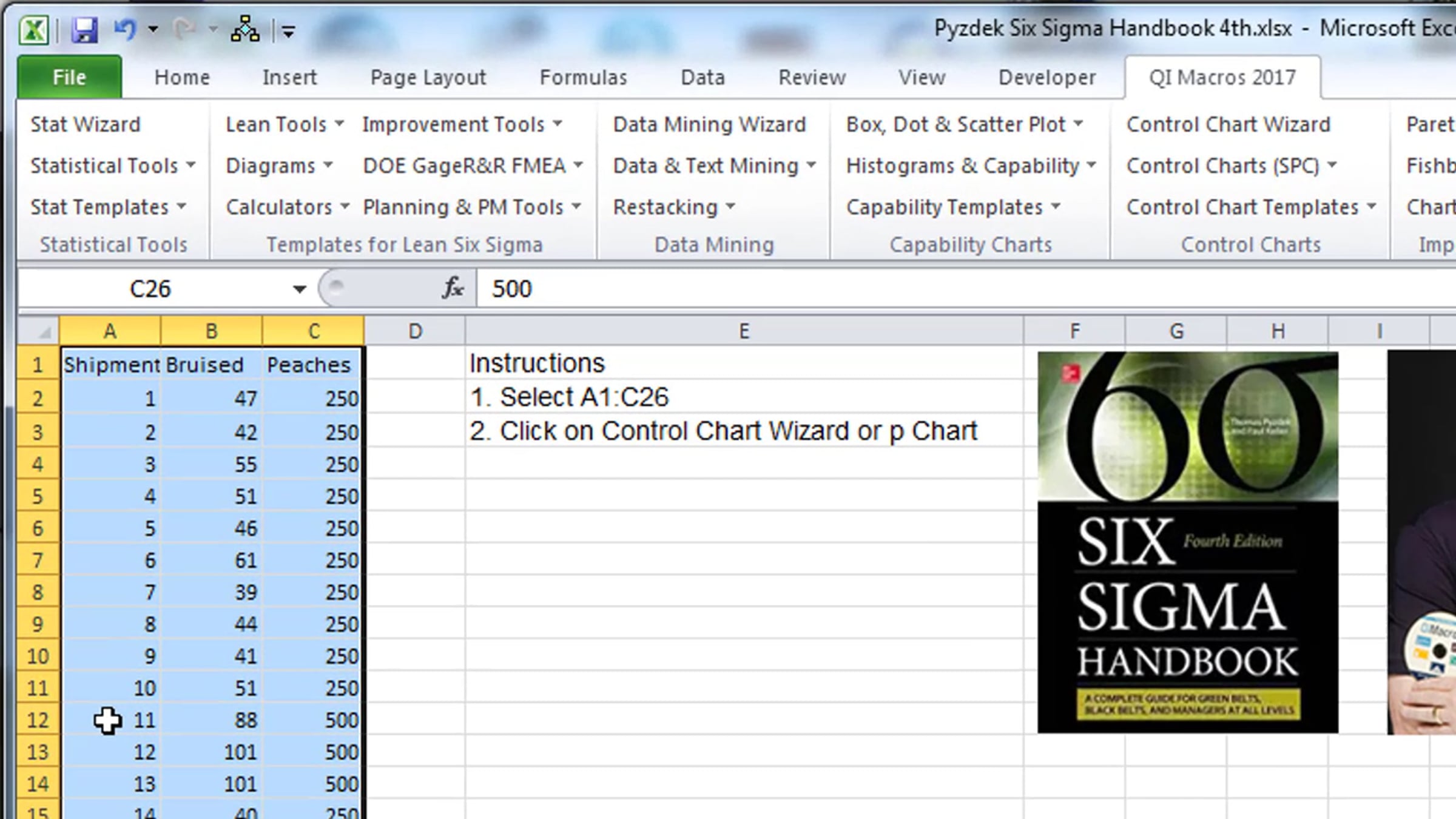Viewport: 1456px width, 819px height.
Task: Switch to the Developer tab
Action: tap(1047, 77)
